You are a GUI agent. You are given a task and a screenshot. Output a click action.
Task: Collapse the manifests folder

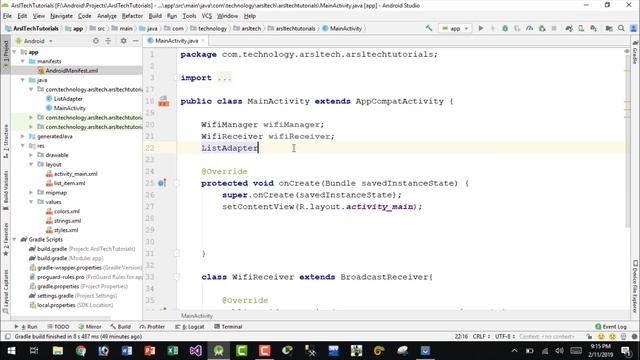click(x=23, y=61)
